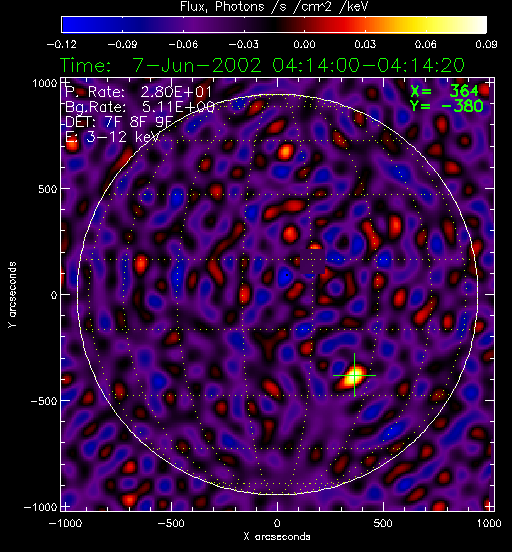Click the green Time range text
The height and width of the screenshot is (552, 512).
point(262,65)
